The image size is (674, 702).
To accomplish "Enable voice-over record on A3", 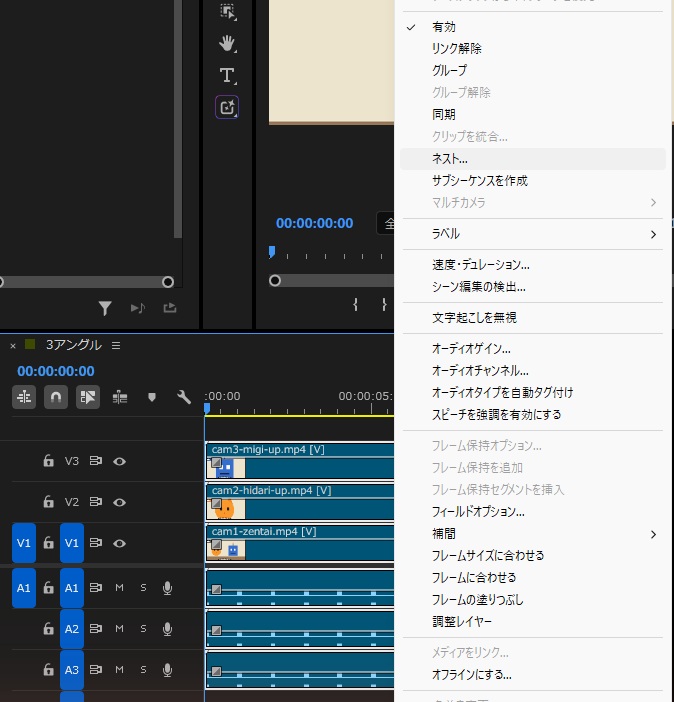I will click(x=167, y=670).
